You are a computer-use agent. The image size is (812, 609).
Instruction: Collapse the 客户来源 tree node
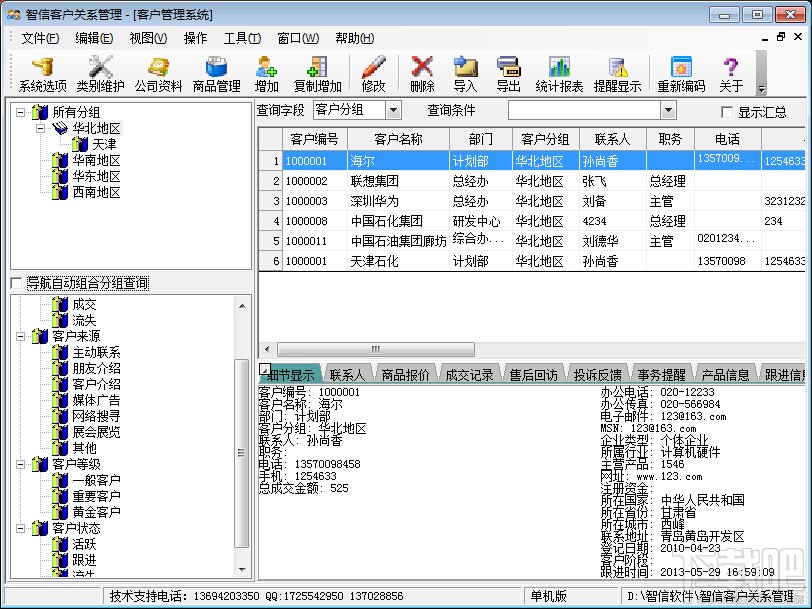pyautogui.click(x=22, y=336)
